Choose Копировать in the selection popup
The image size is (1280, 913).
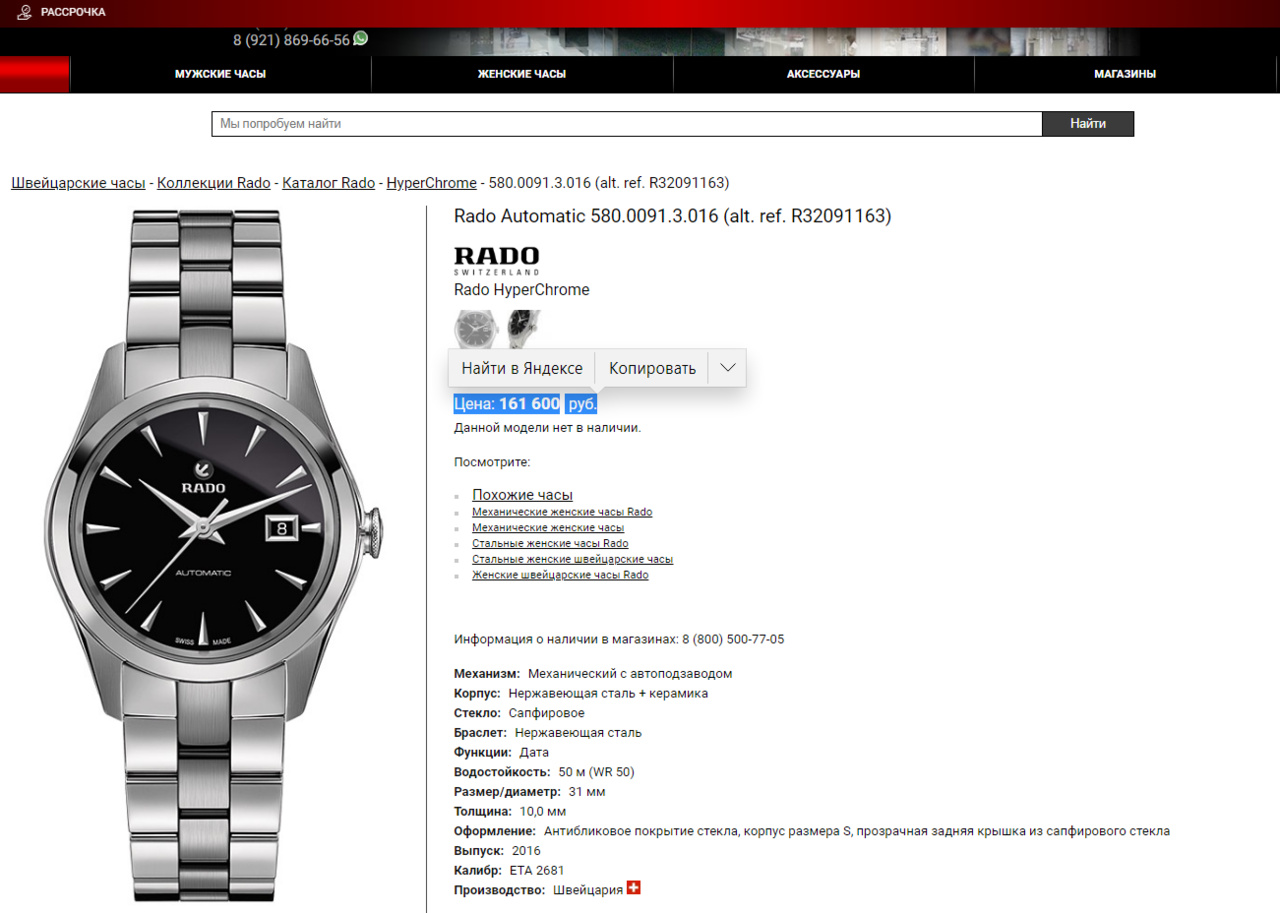click(652, 368)
